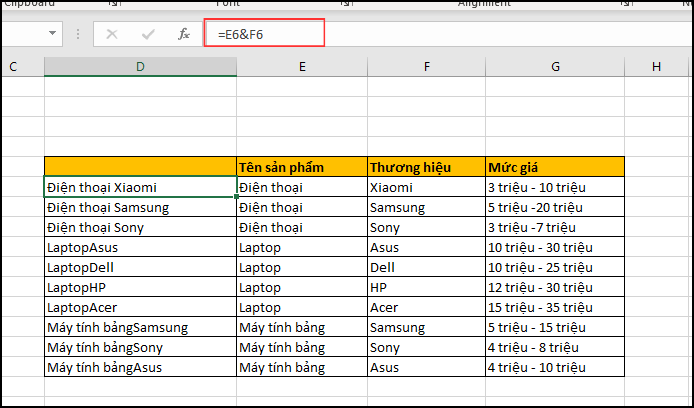Click the 'Tên sản phẩm' header cell
This screenshot has width=694, height=408.
point(302,167)
